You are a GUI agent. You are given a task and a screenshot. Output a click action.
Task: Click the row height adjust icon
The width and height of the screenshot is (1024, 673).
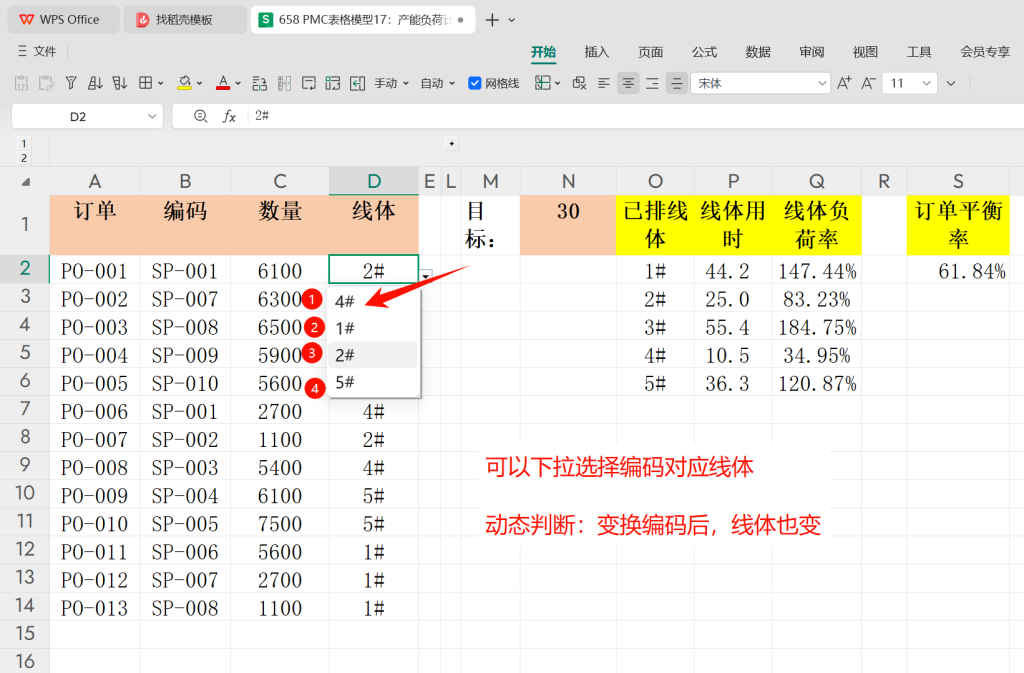click(x=259, y=83)
